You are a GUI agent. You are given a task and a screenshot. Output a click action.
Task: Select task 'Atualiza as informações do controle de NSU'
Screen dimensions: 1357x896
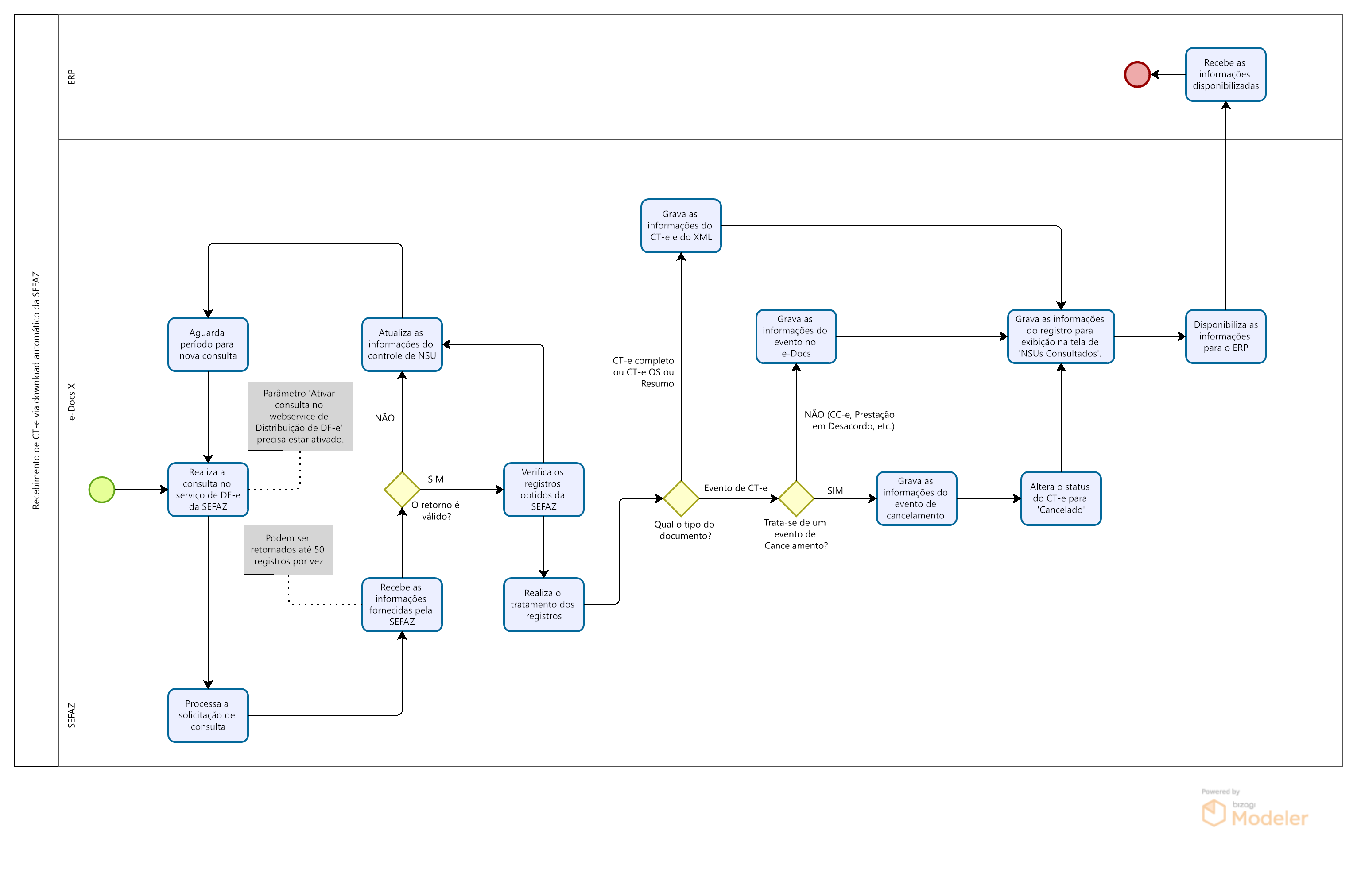(402, 344)
